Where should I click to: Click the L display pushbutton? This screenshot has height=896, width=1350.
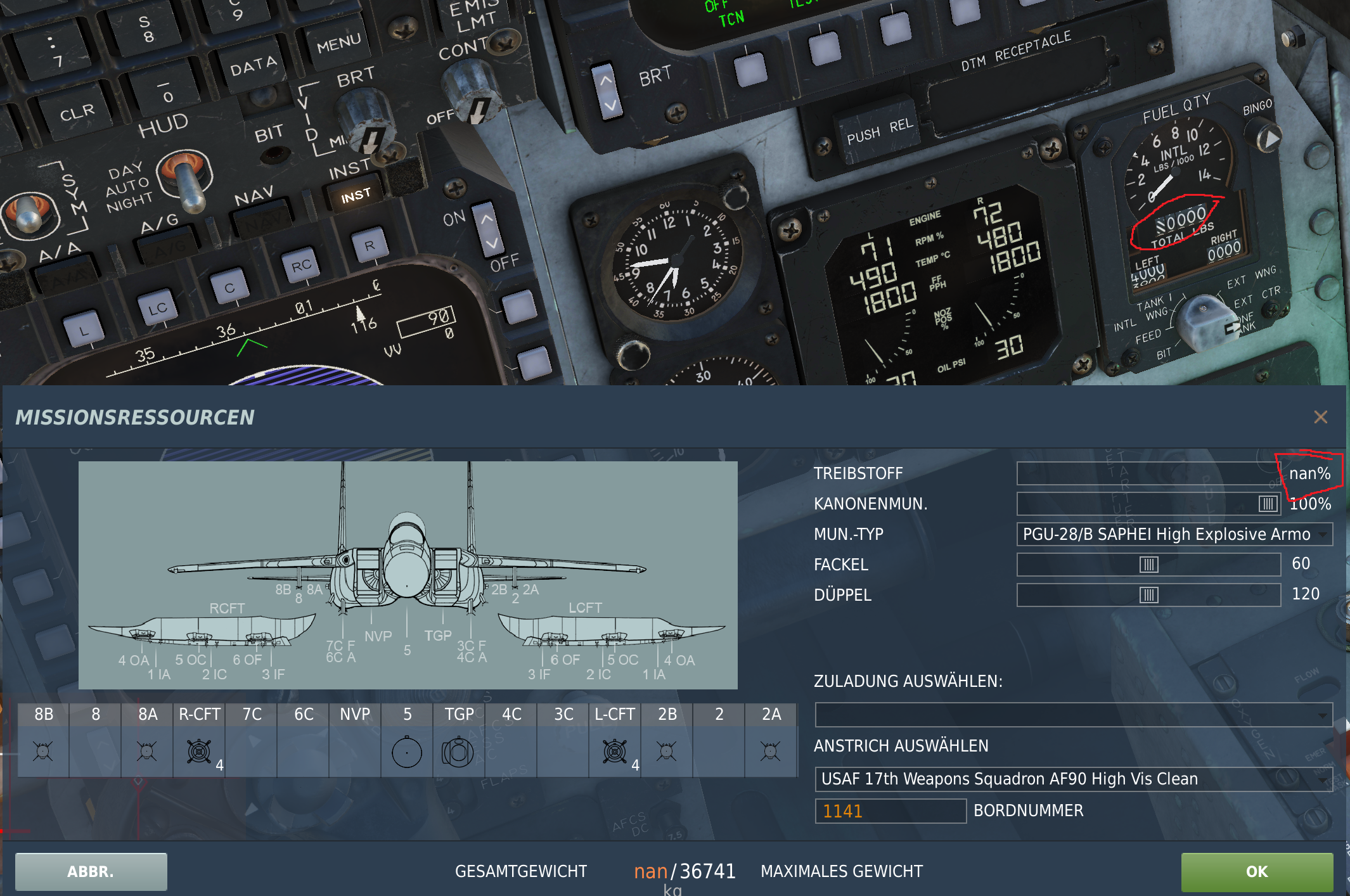pyautogui.click(x=83, y=330)
